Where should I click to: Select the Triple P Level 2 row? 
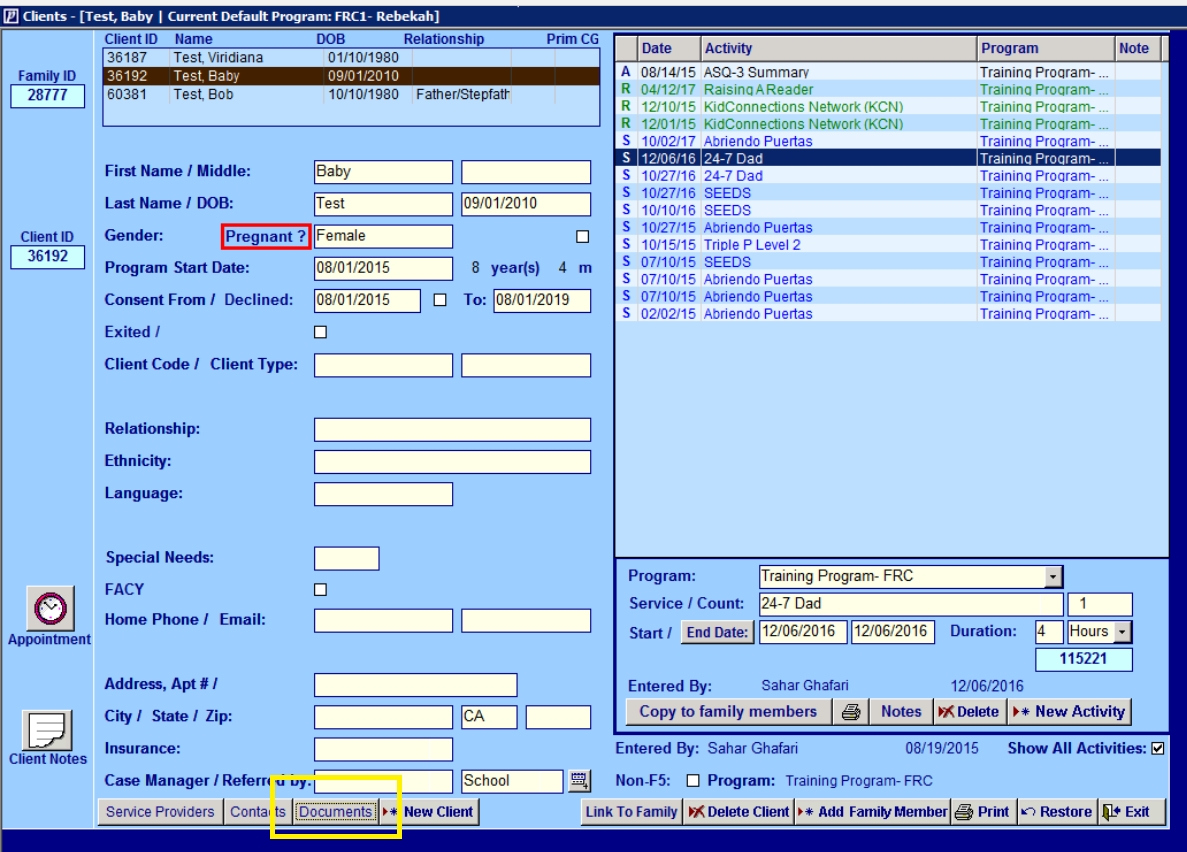click(x=889, y=245)
